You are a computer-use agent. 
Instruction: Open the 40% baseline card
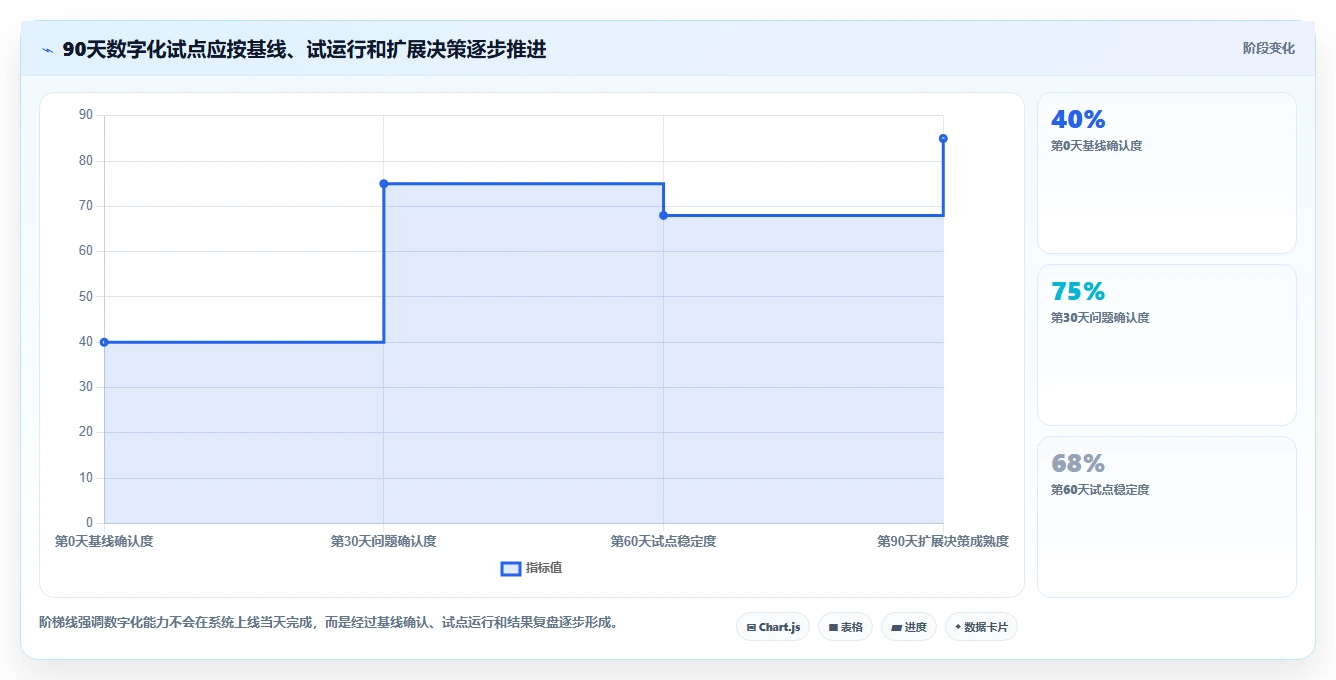[x=1166, y=173]
